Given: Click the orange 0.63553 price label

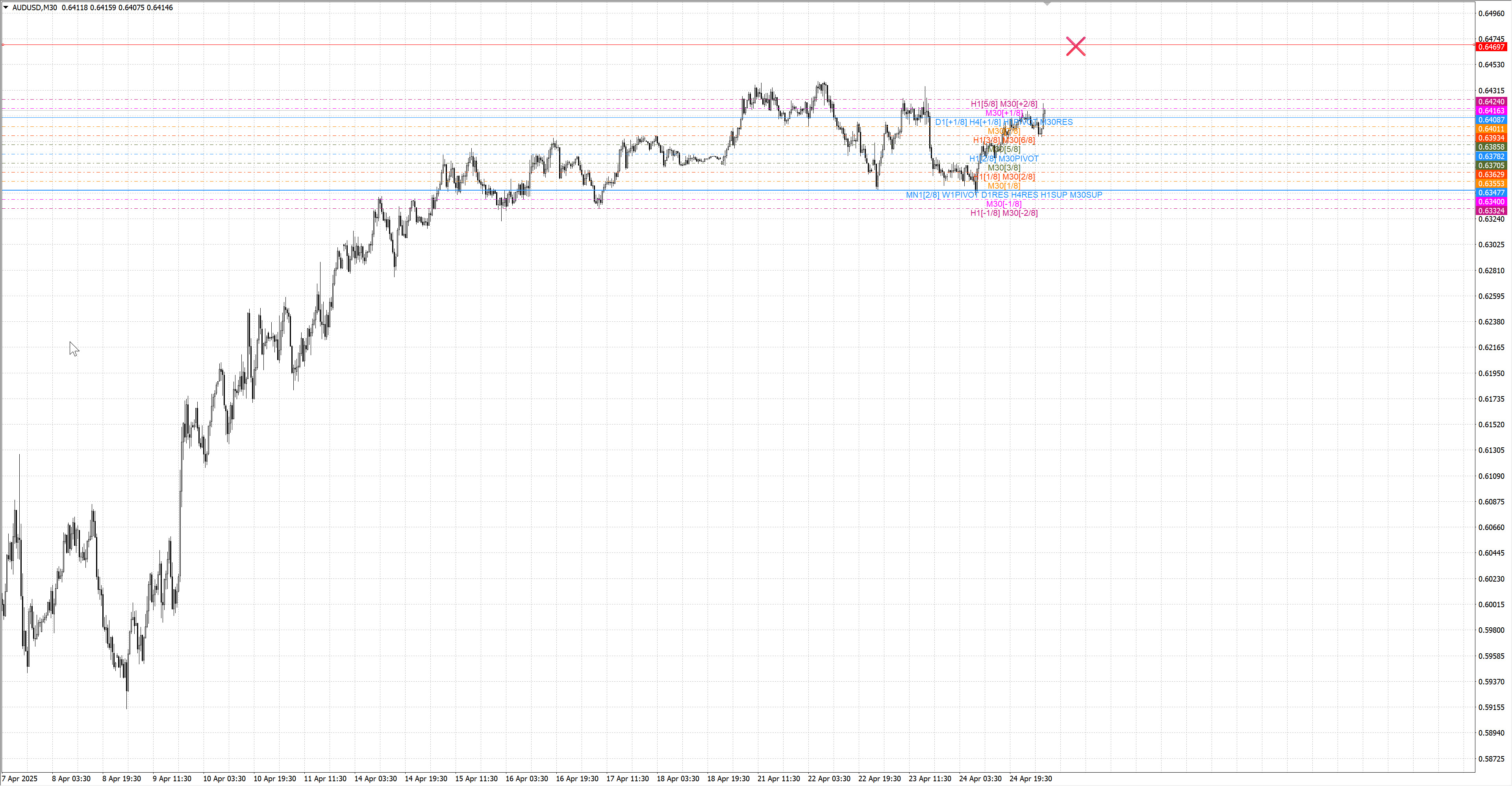Looking at the screenshot, I should [x=1491, y=184].
